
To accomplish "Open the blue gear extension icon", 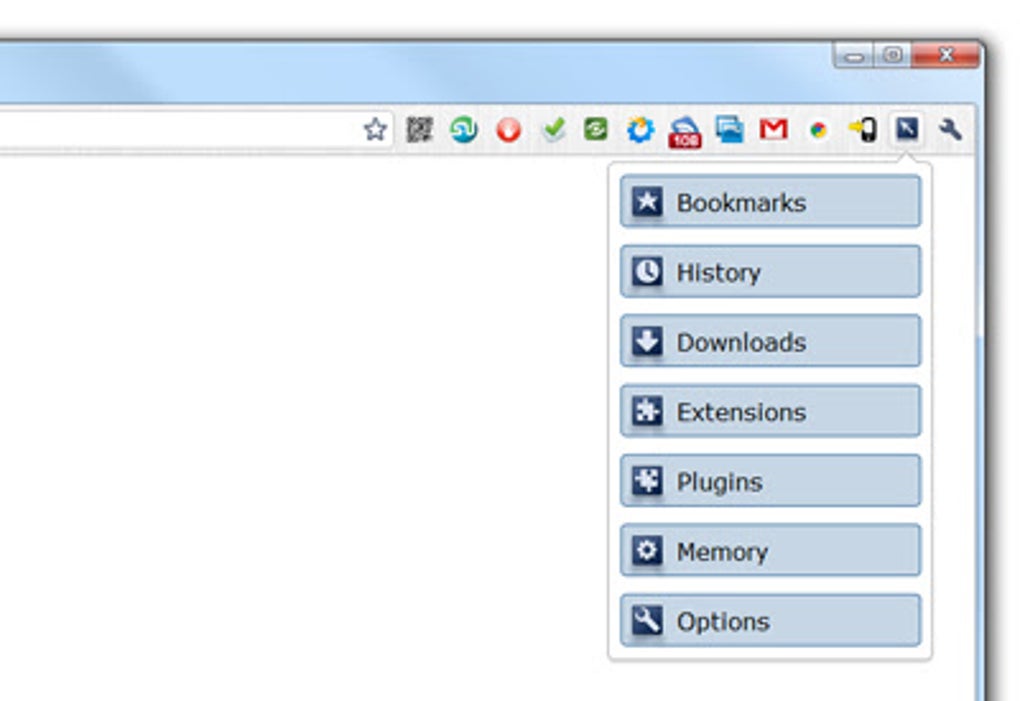I will 640,128.
